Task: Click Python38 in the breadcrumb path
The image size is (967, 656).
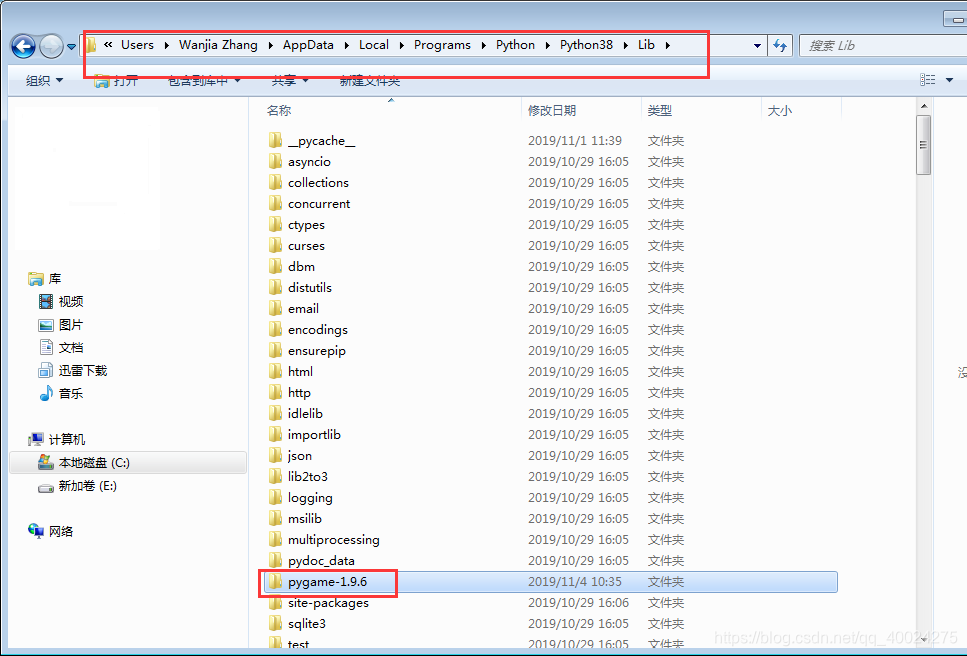Action: pyautogui.click(x=586, y=44)
